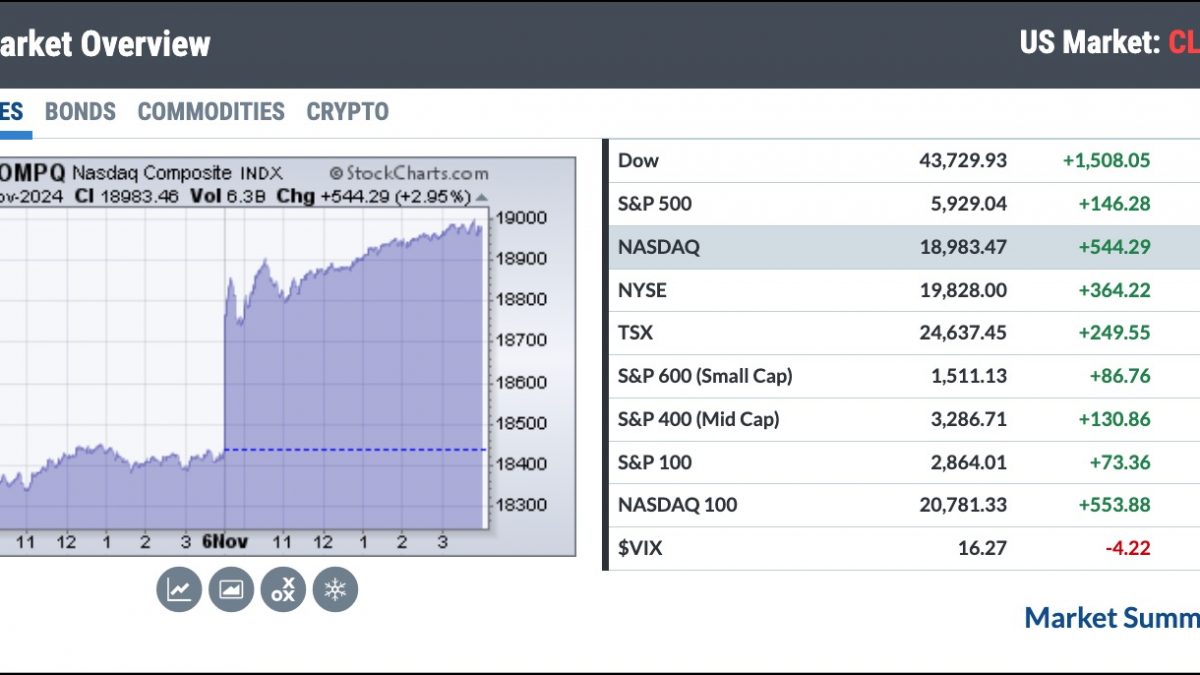The width and height of the screenshot is (1200, 675).
Task: Click the S&P 100 change +73.36
Action: (1120, 462)
